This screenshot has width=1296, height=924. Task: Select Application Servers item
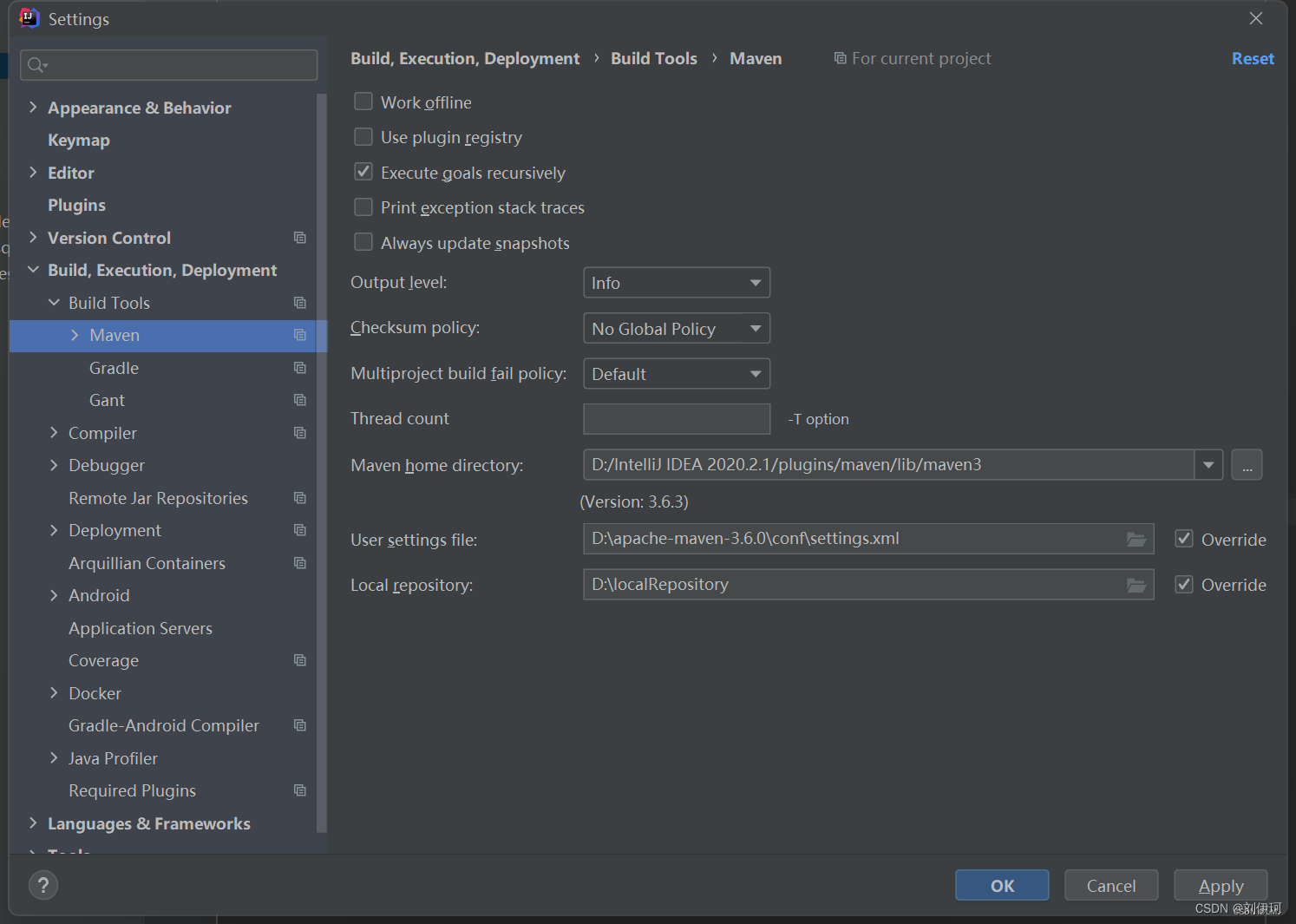141,628
